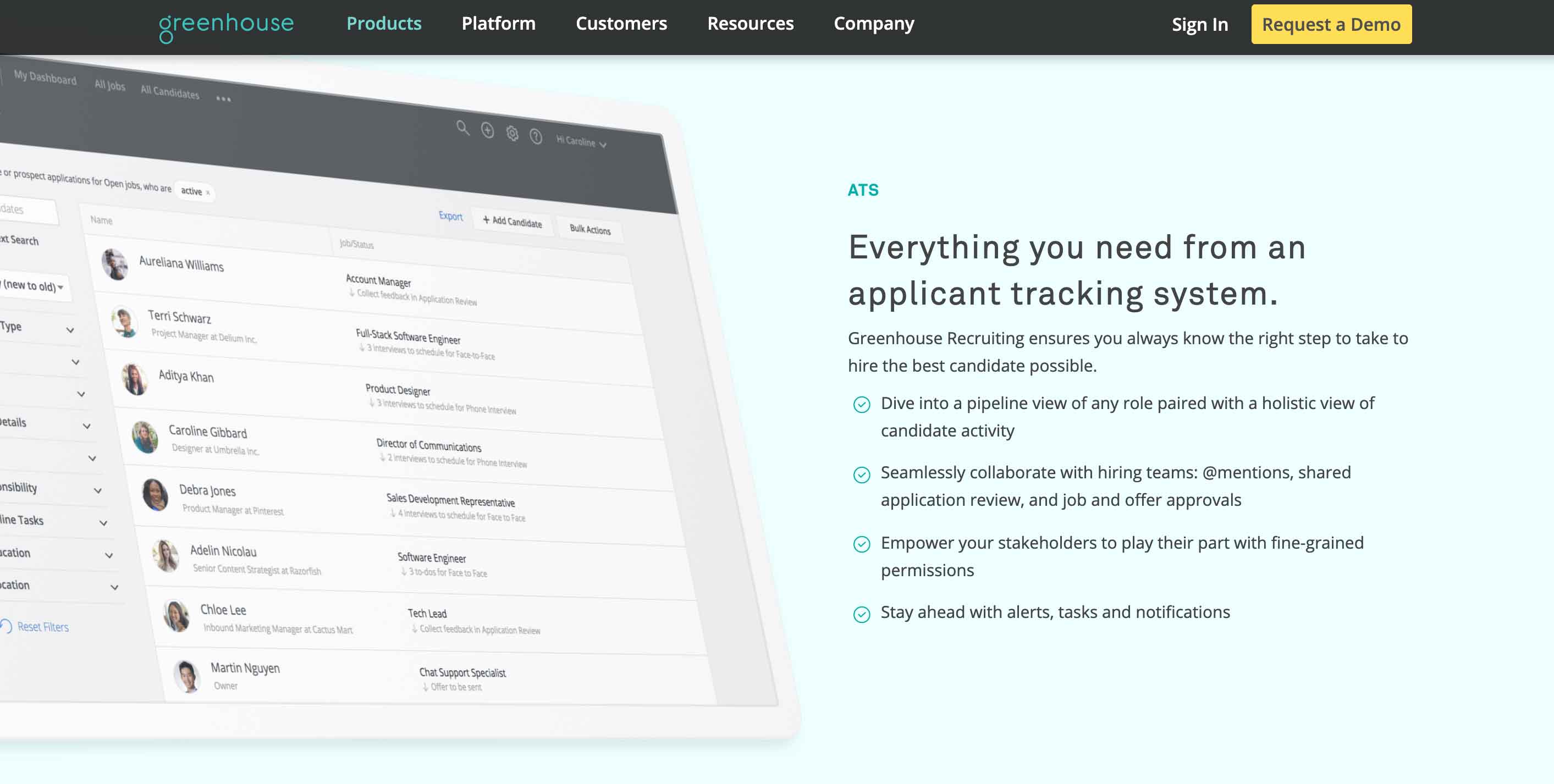The height and width of the screenshot is (784, 1554).
Task: Click the ATS section label
Action: 863,190
